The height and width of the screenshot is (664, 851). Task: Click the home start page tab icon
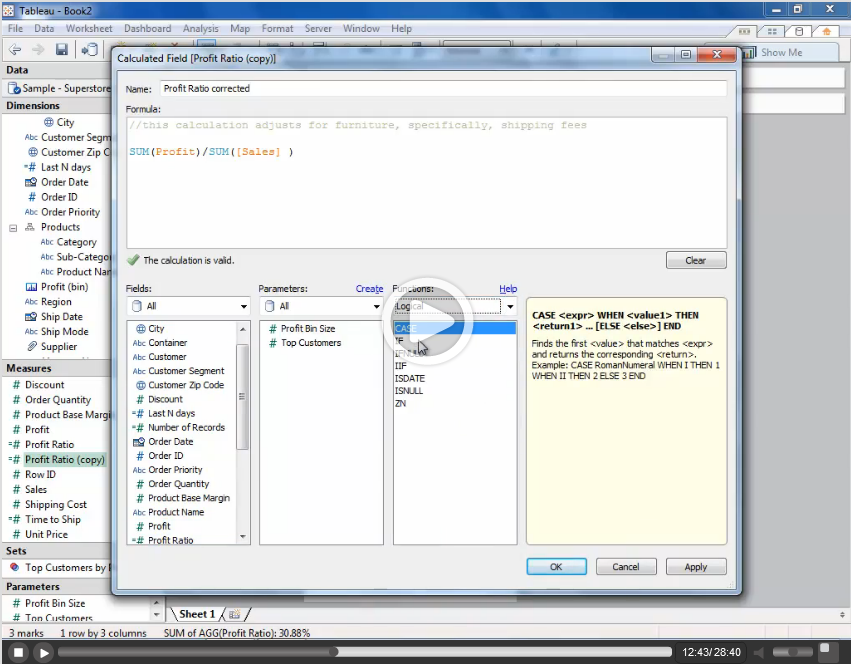pyautogui.click(x=826, y=31)
